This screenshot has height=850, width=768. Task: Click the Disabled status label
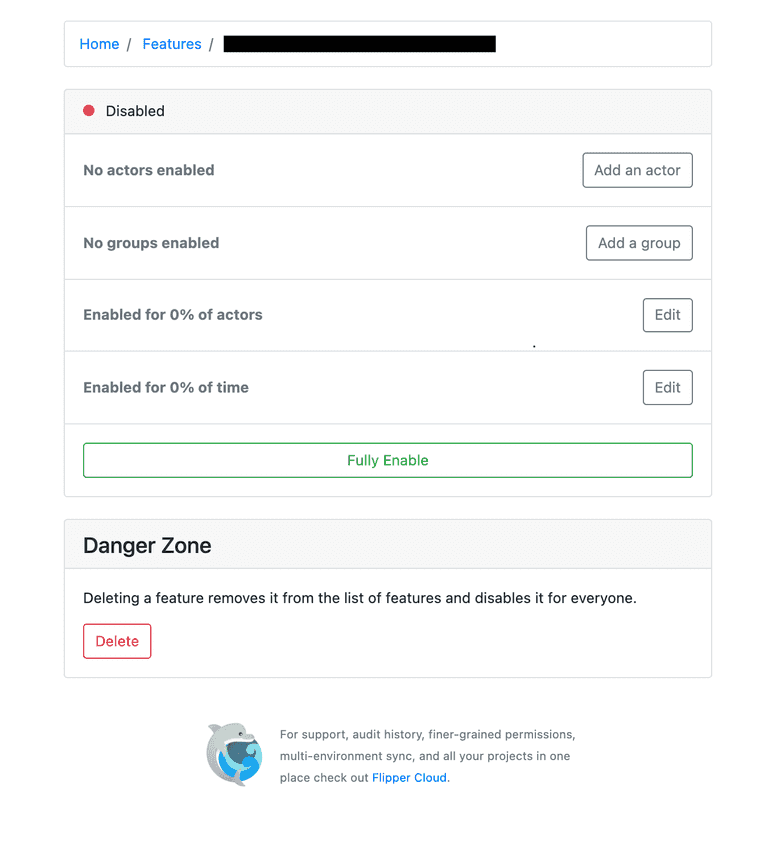click(135, 111)
